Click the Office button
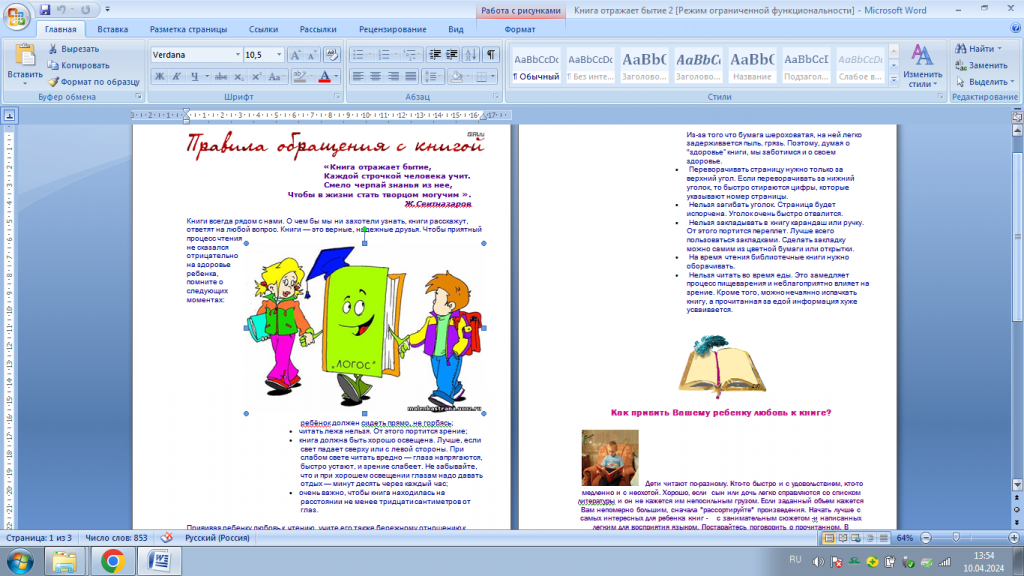1024x576 pixels. pos(16,16)
